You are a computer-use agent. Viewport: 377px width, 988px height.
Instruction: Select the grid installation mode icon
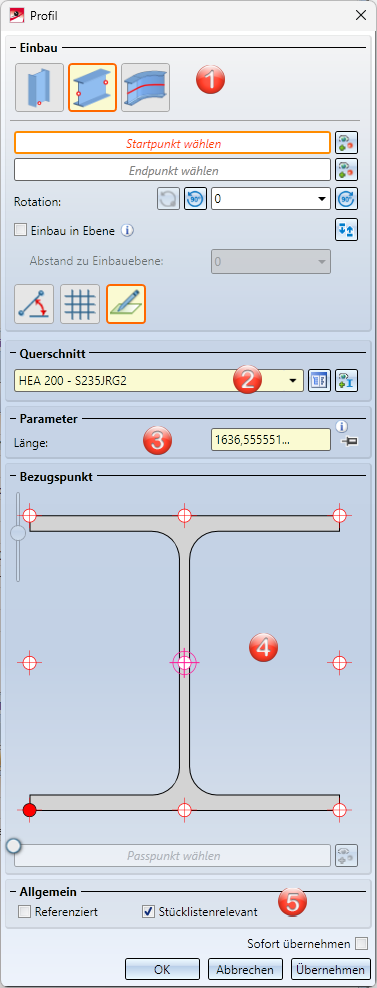tap(80, 304)
